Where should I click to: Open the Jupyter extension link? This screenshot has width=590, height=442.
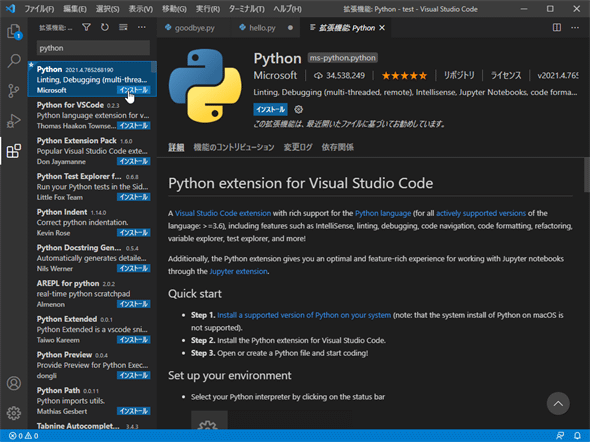[238, 271]
